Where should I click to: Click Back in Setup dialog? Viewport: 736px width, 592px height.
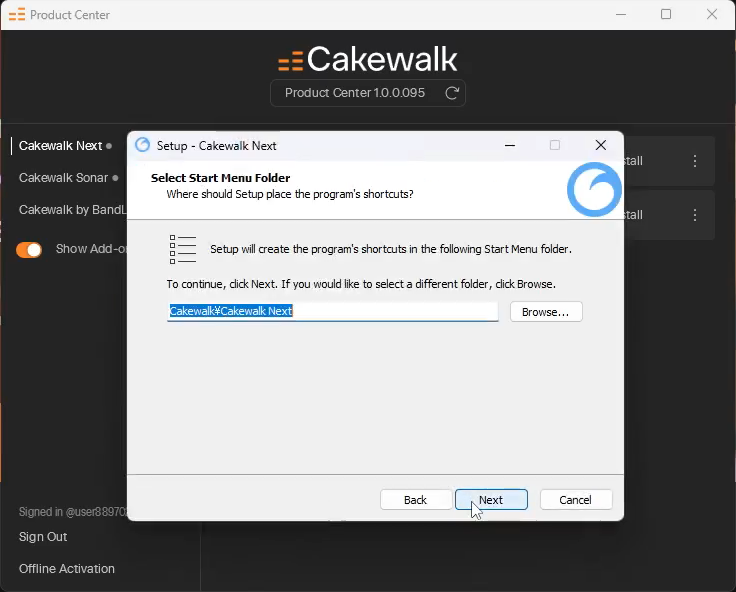point(415,500)
